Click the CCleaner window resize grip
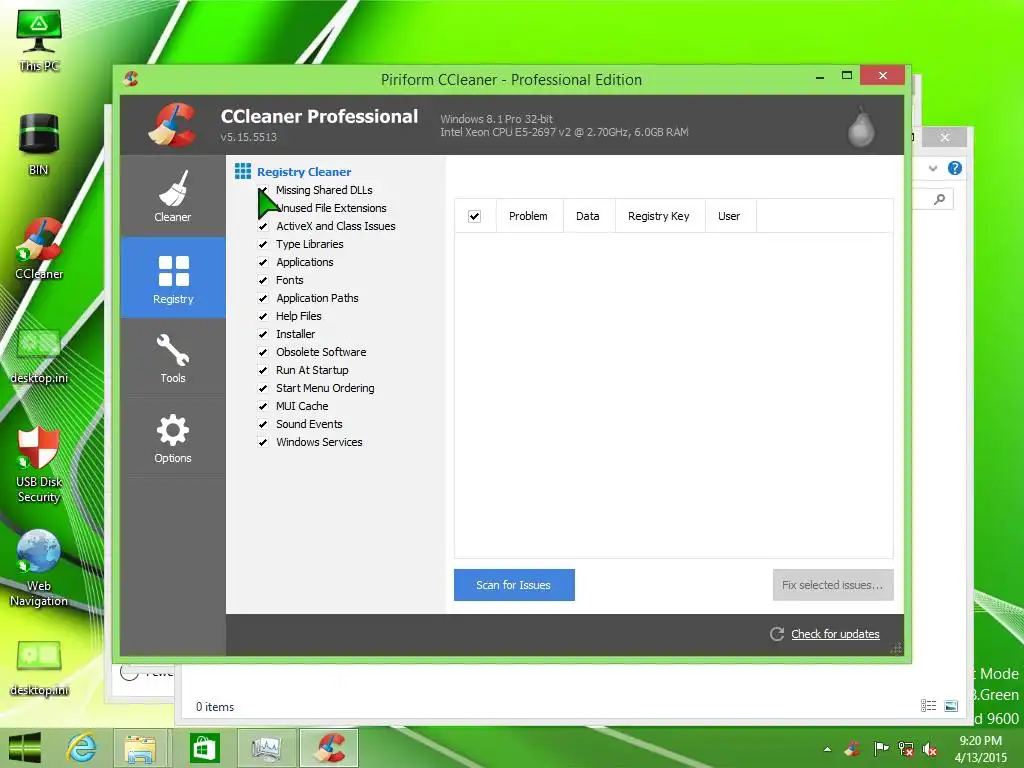Image resolution: width=1024 pixels, height=768 pixels. click(897, 648)
